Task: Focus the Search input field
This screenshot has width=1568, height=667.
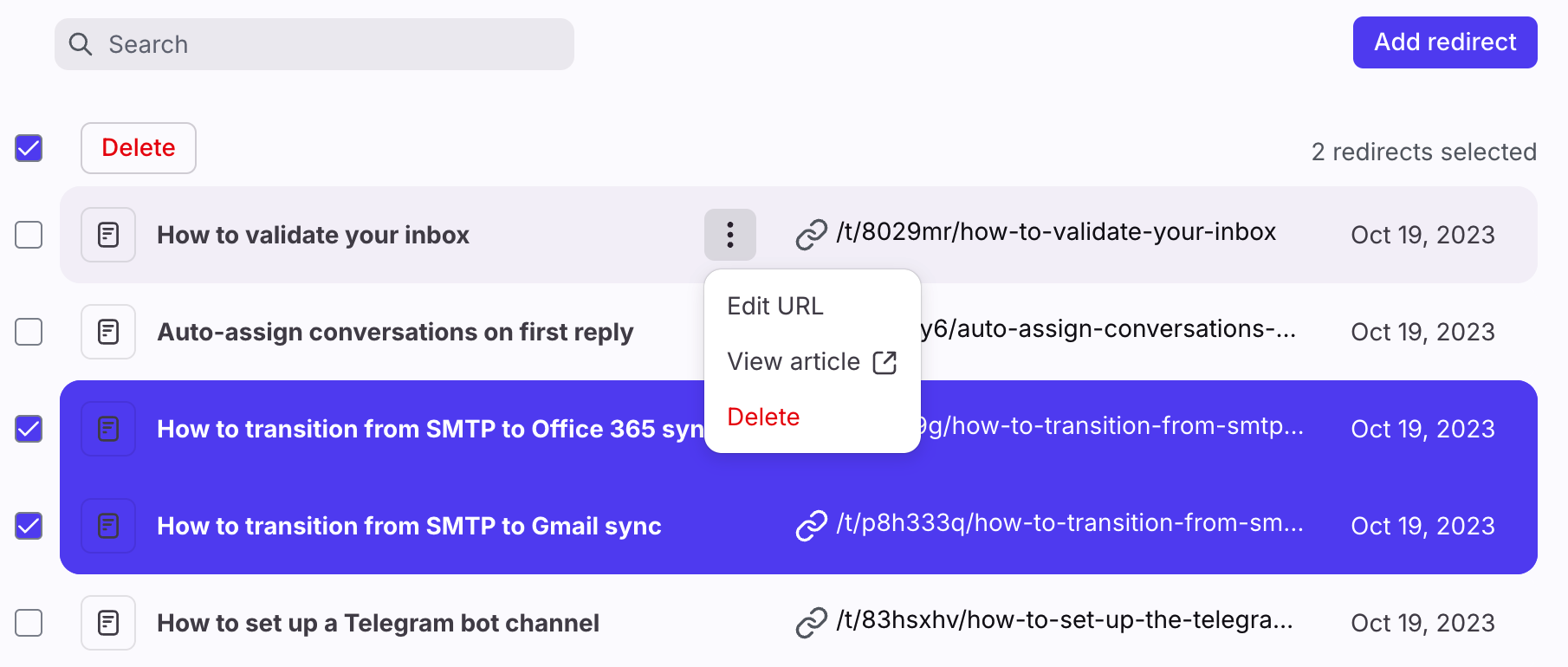Action: [329, 44]
